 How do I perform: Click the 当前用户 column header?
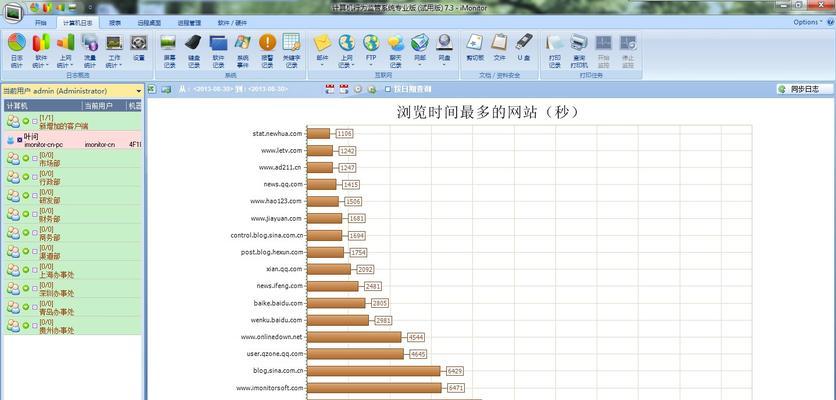point(103,106)
